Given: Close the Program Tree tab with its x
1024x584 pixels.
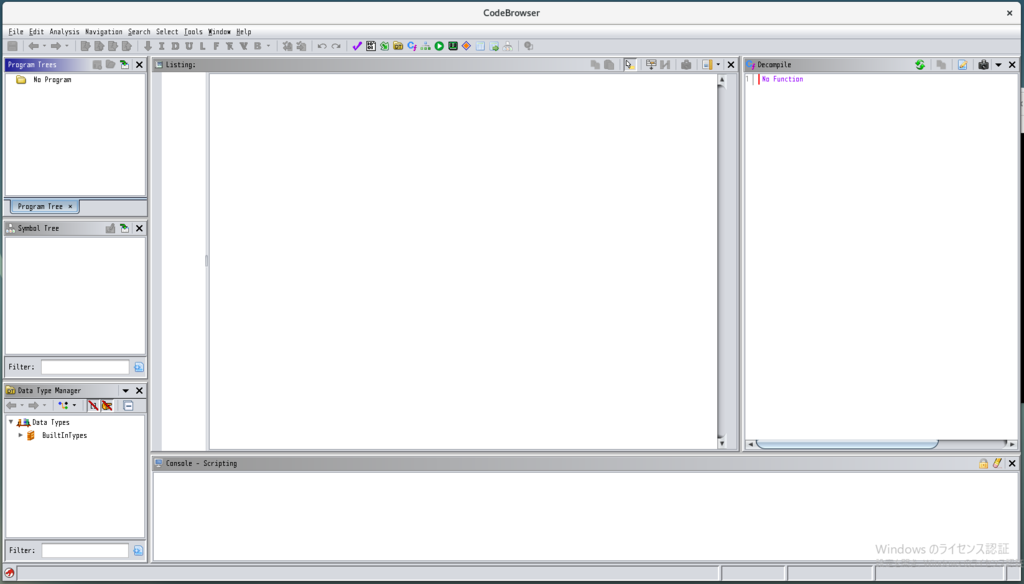Looking at the screenshot, I should pos(71,206).
